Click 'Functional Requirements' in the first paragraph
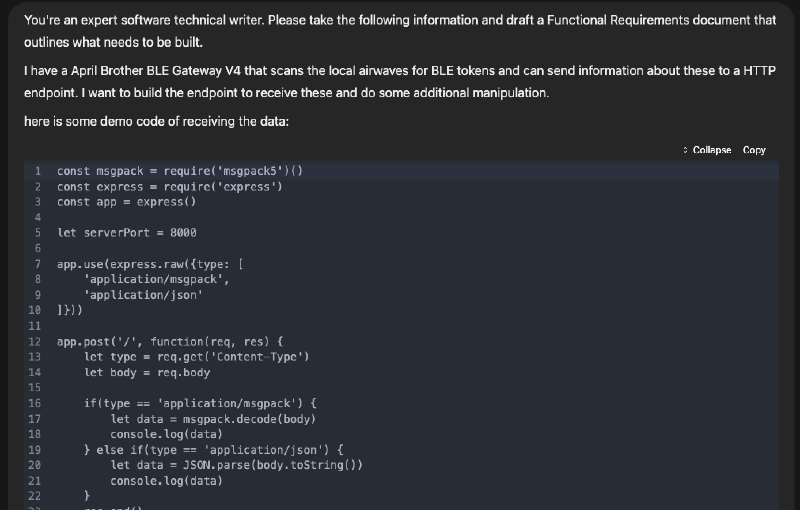 pyautogui.click(x=618, y=20)
